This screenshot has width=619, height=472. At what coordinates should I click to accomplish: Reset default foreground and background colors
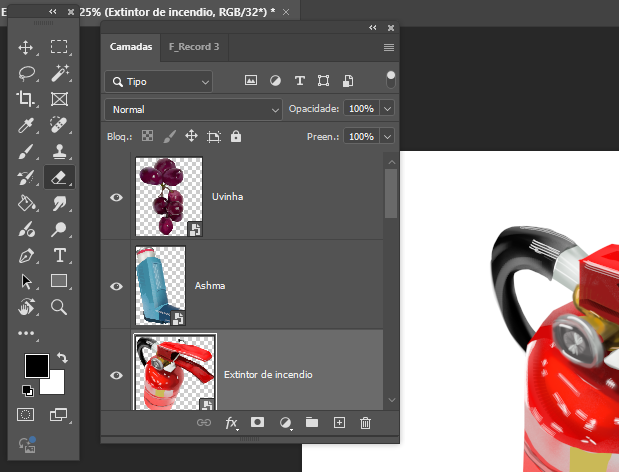click(x=28, y=391)
